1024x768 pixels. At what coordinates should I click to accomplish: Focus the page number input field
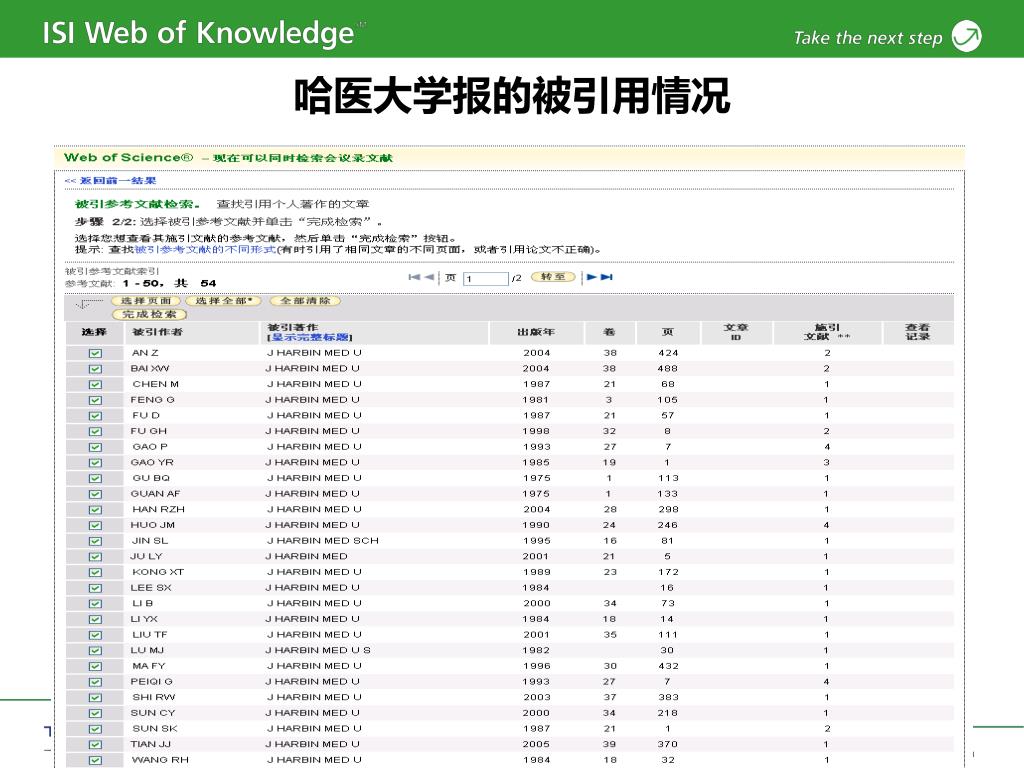485,279
